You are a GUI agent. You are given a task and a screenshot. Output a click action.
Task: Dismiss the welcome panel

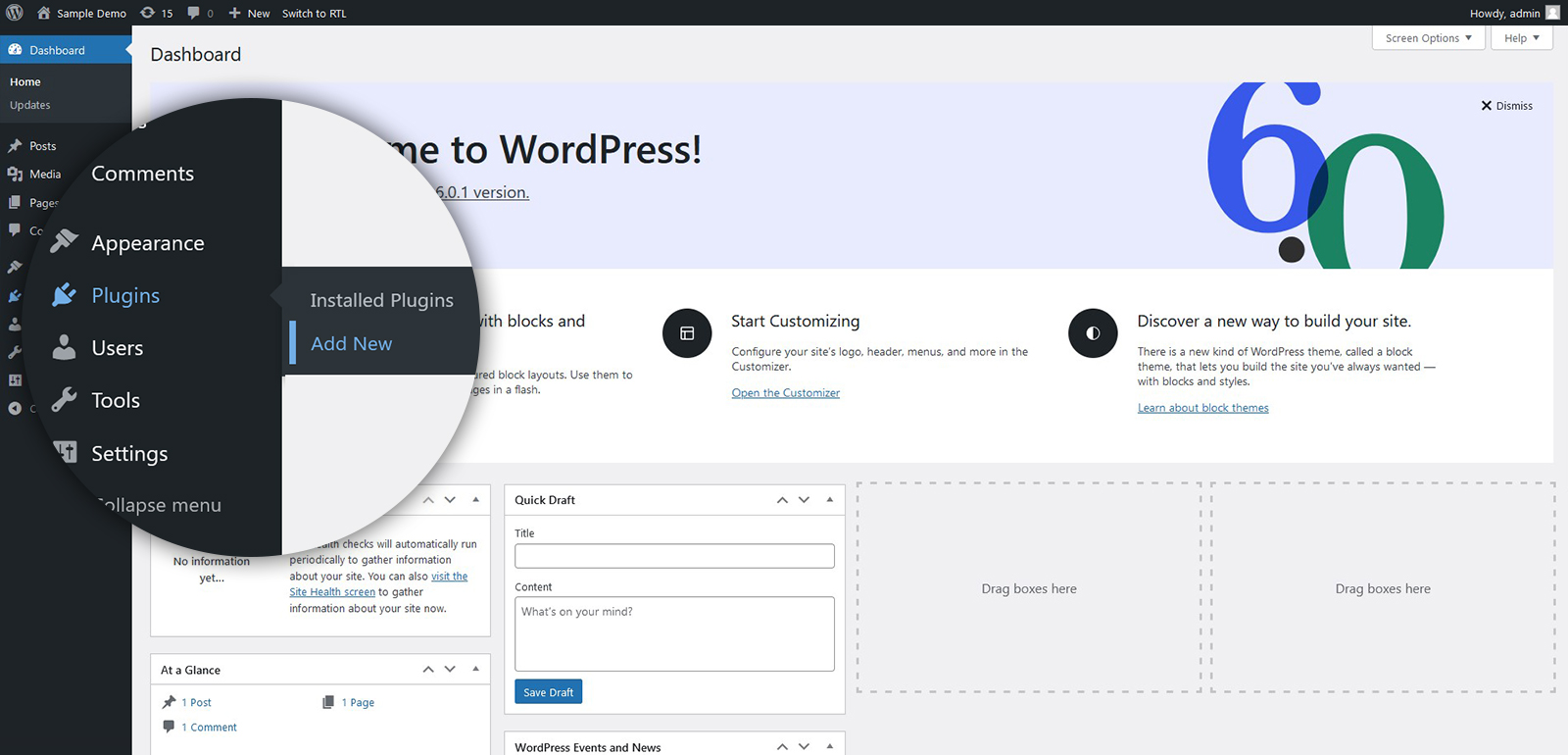[x=1507, y=106]
